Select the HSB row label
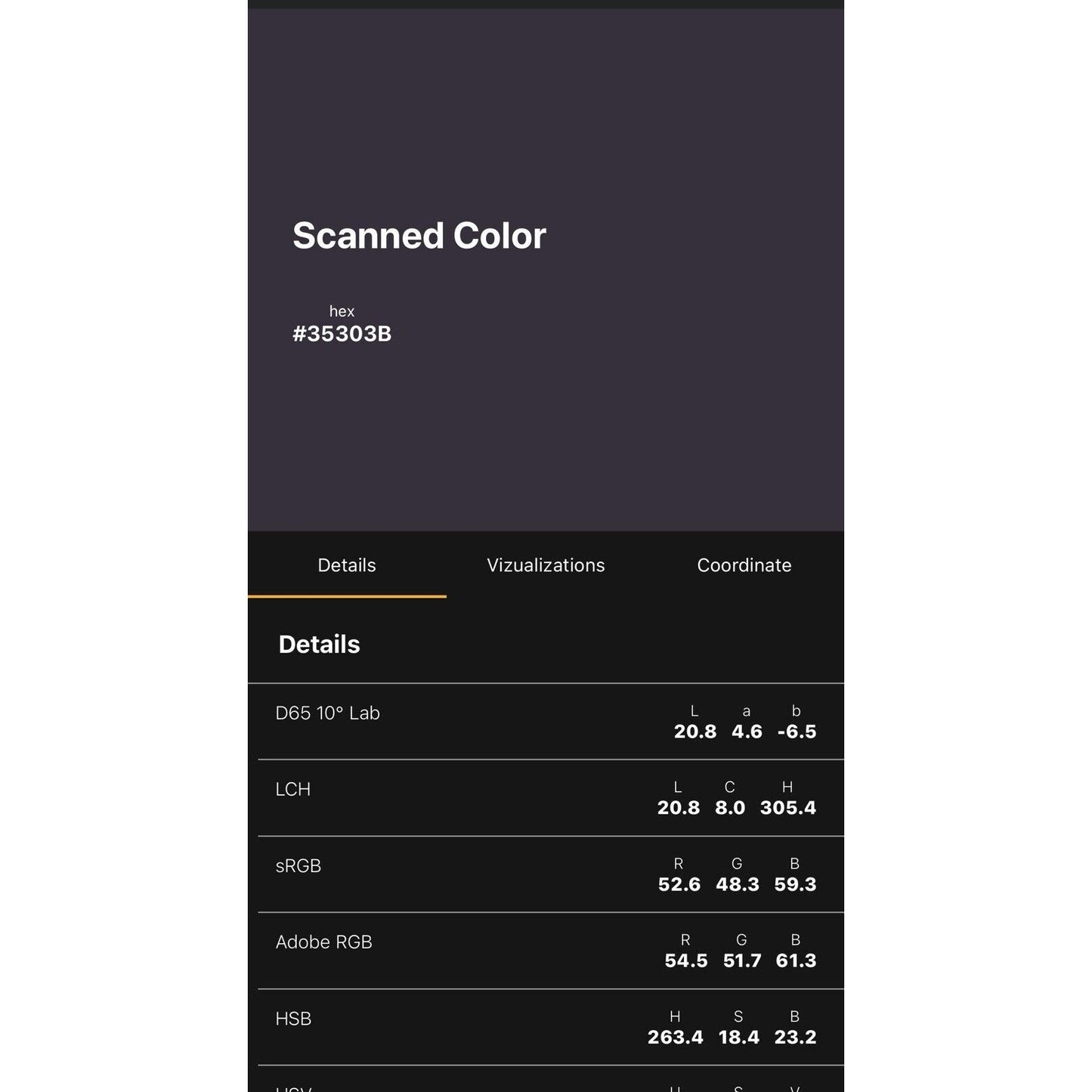This screenshot has height=1092, width=1092. (x=293, y=1019)
